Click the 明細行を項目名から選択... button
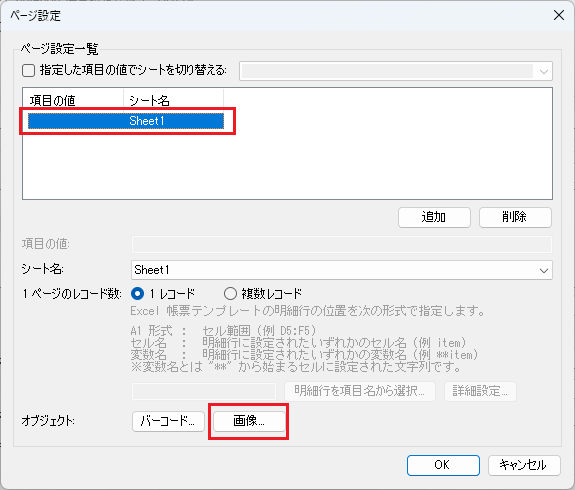 [x=360, y=391]
